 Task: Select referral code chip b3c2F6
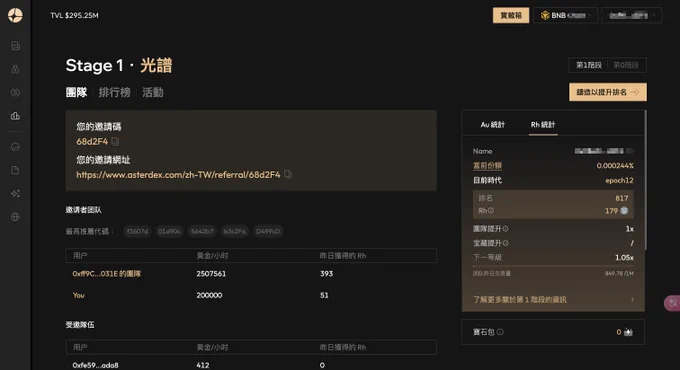tap(235, 231)
